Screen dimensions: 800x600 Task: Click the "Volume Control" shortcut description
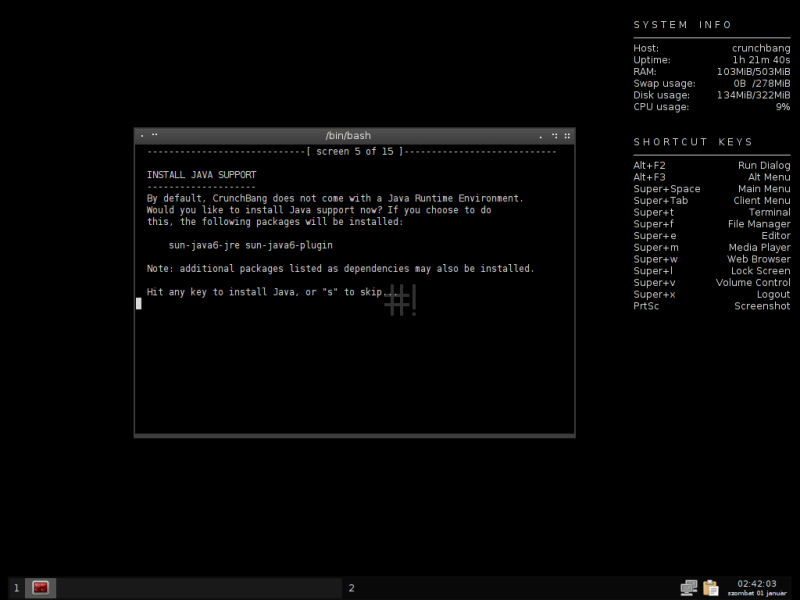point(753,283)
